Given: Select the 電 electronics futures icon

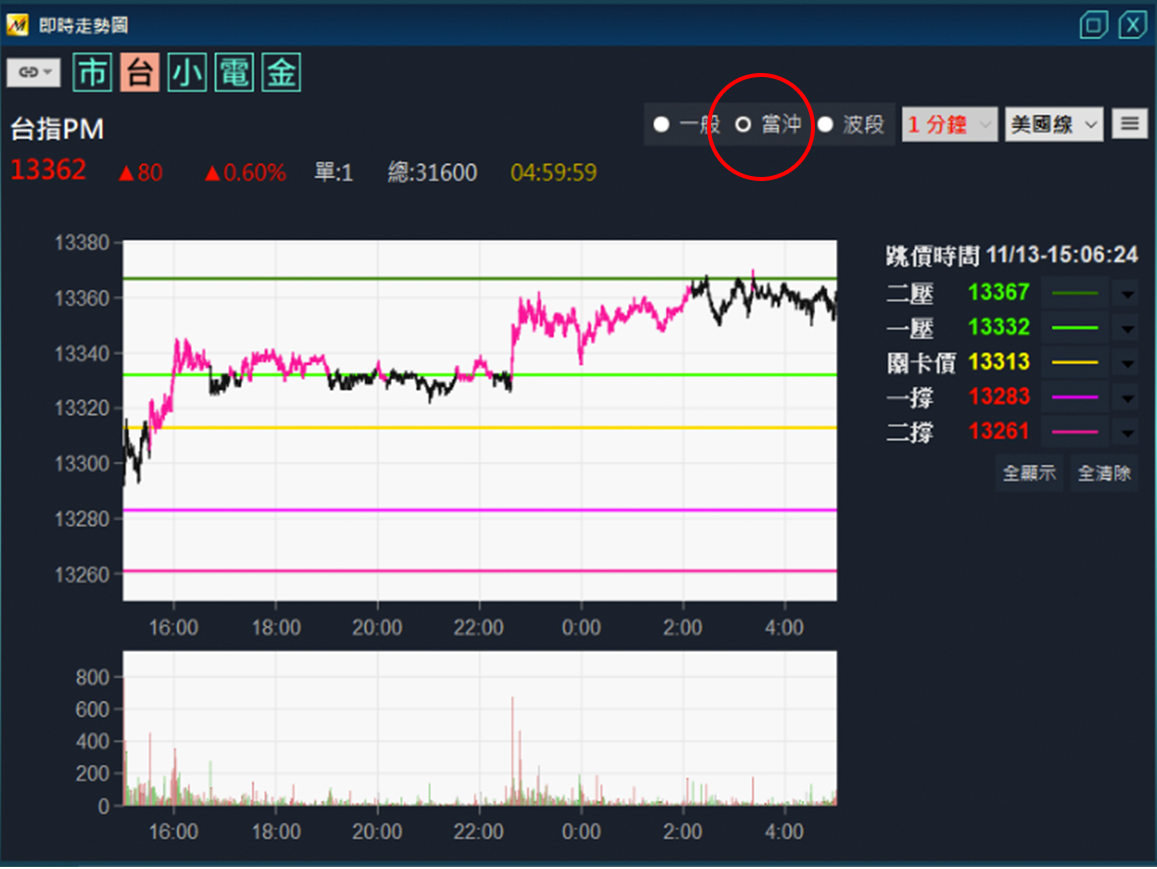Looking at the screenshot, I should tap(234, 73).
